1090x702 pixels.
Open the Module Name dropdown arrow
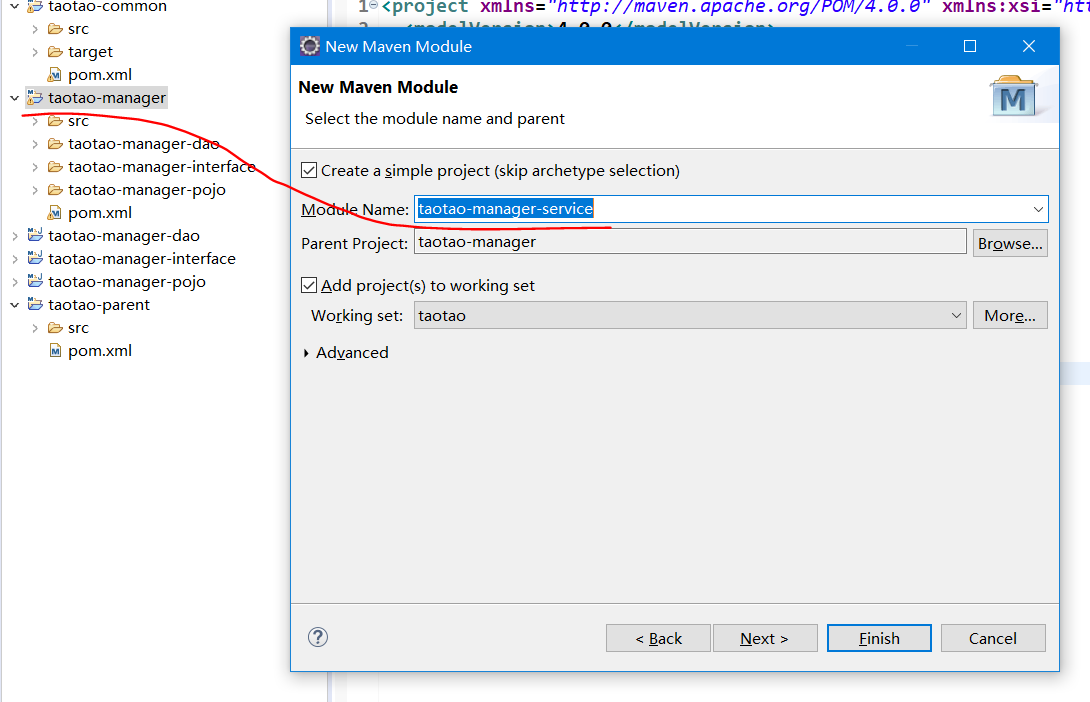coord(1038,209)
